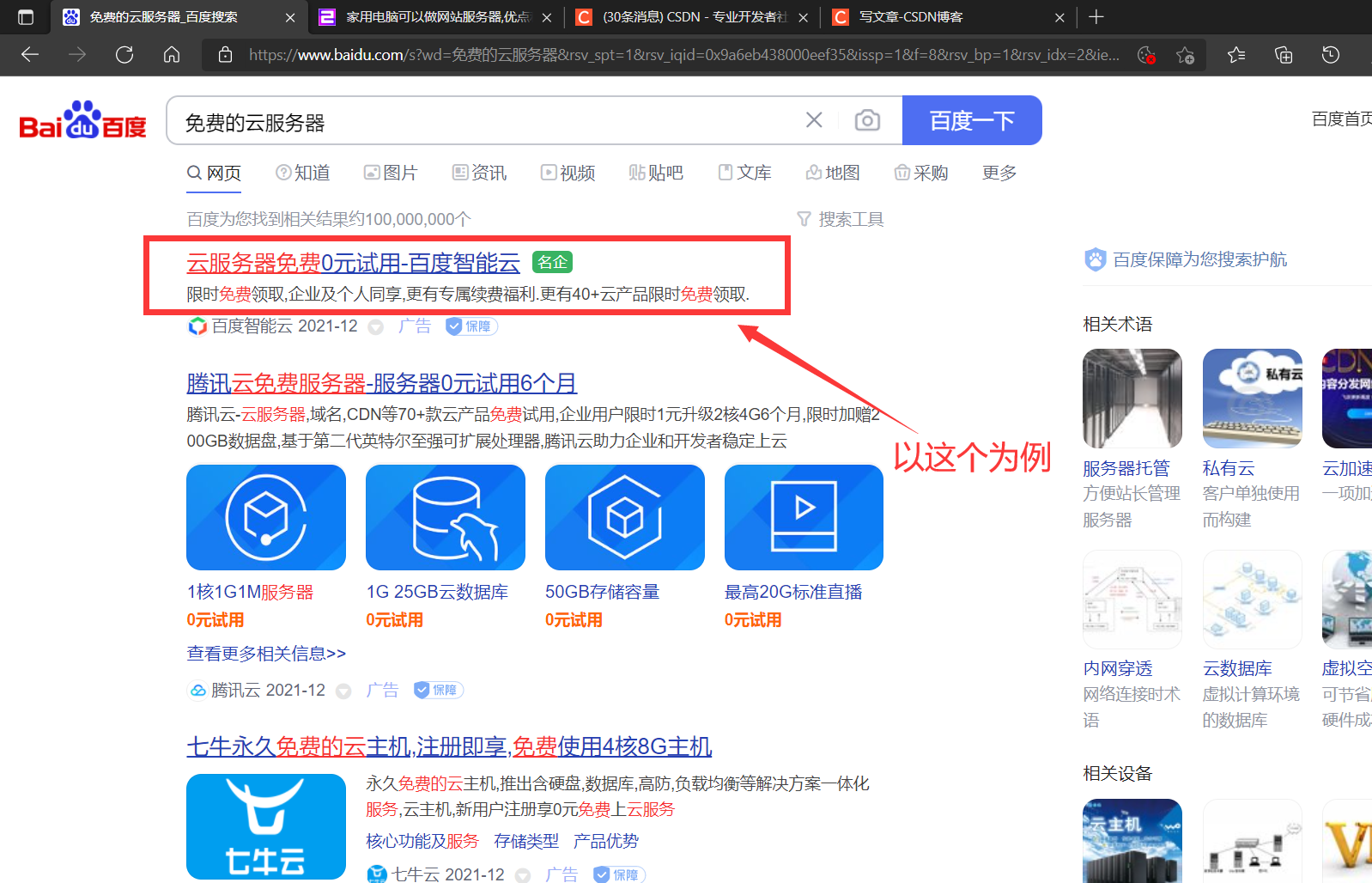Open the tab actions menu icon
1372x883 pixels.
coord(26,17)
